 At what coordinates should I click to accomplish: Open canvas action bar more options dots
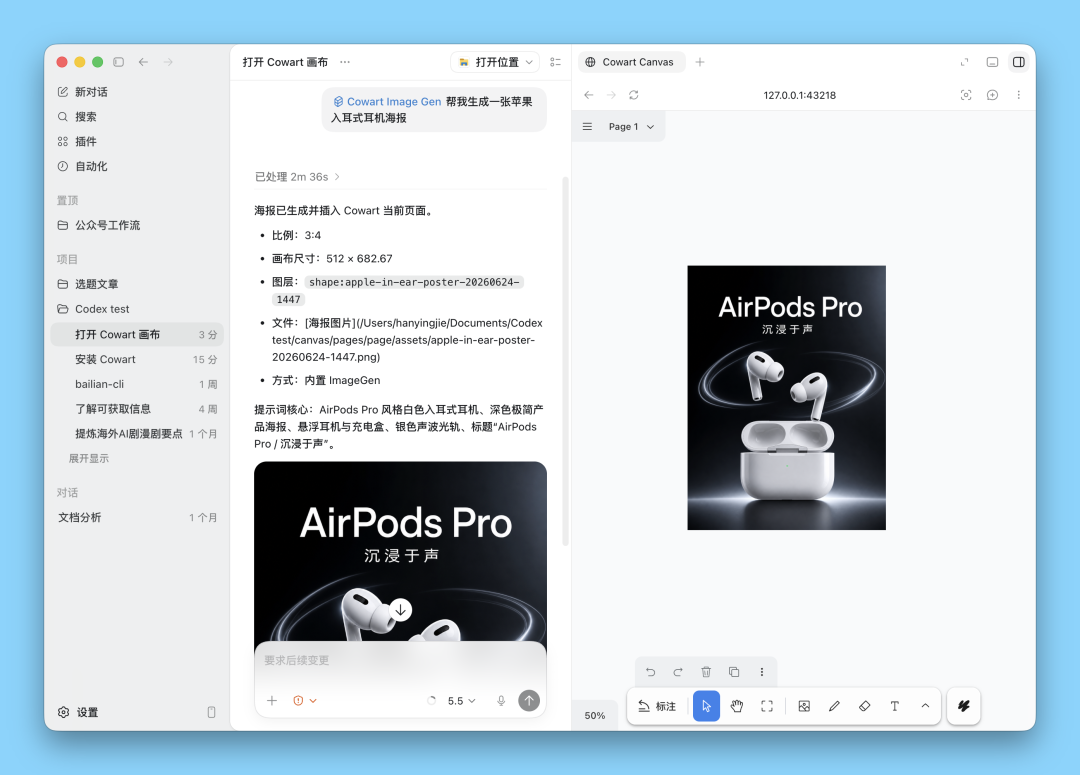click(762, 672)
